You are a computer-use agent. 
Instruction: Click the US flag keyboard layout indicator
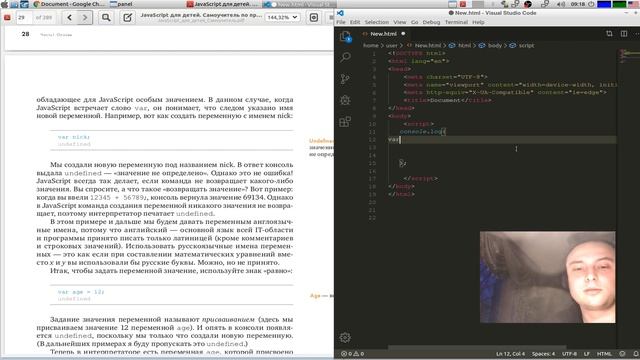pos(633,4)
